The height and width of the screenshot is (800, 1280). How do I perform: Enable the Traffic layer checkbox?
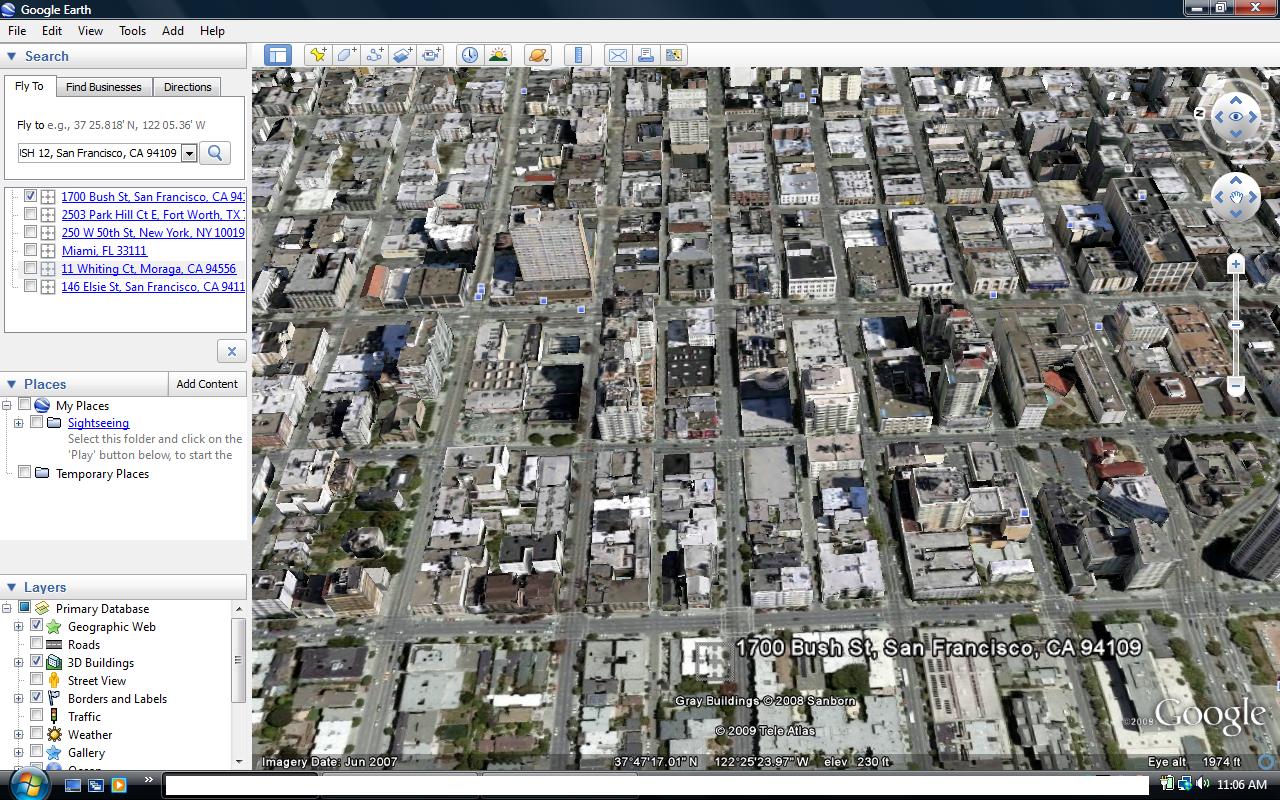pyautogui.click(x=37, y=716)
